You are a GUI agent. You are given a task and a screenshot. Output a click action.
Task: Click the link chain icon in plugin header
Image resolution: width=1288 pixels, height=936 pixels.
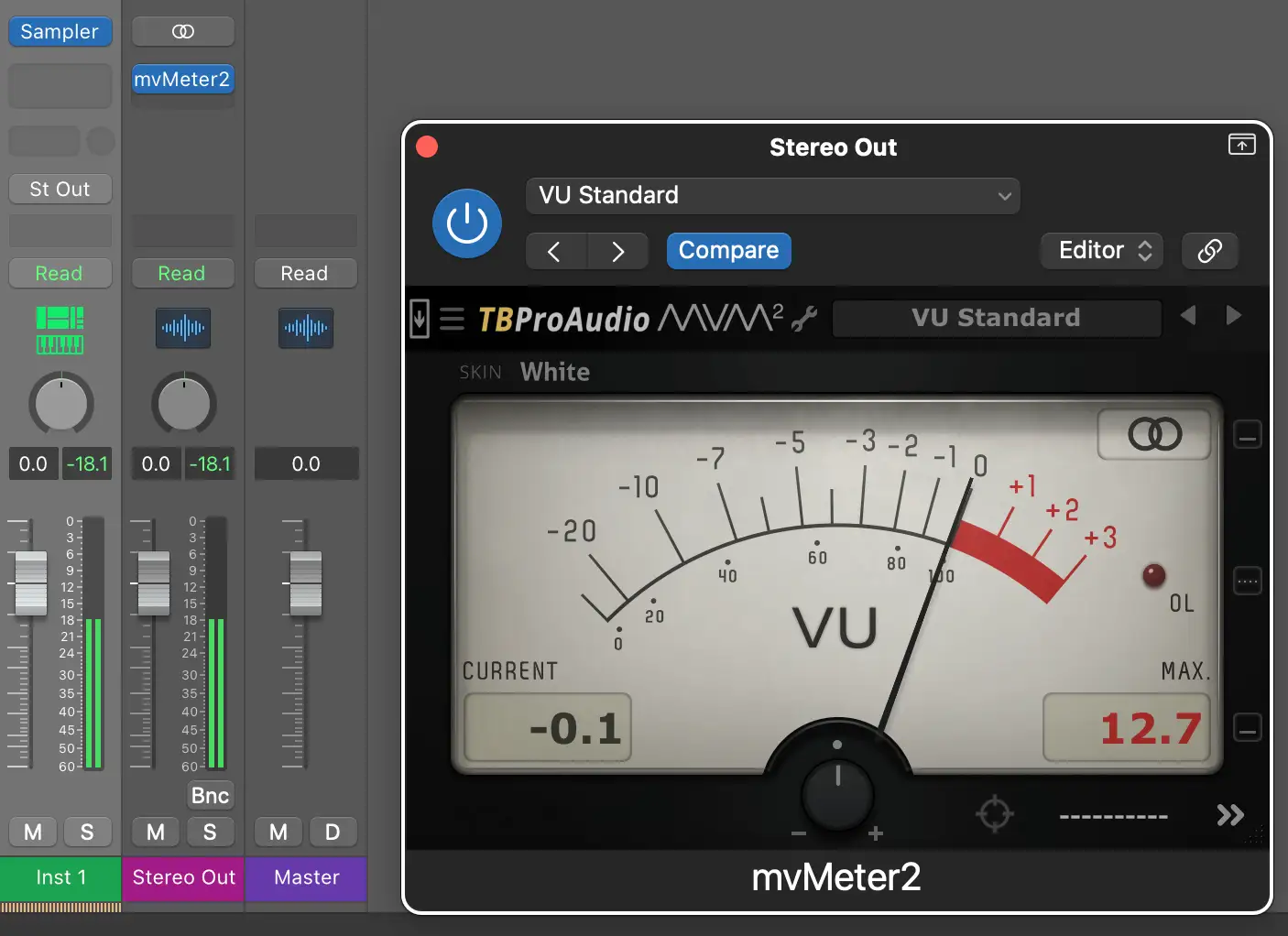pyautogui.click(x=1209, y=251)
